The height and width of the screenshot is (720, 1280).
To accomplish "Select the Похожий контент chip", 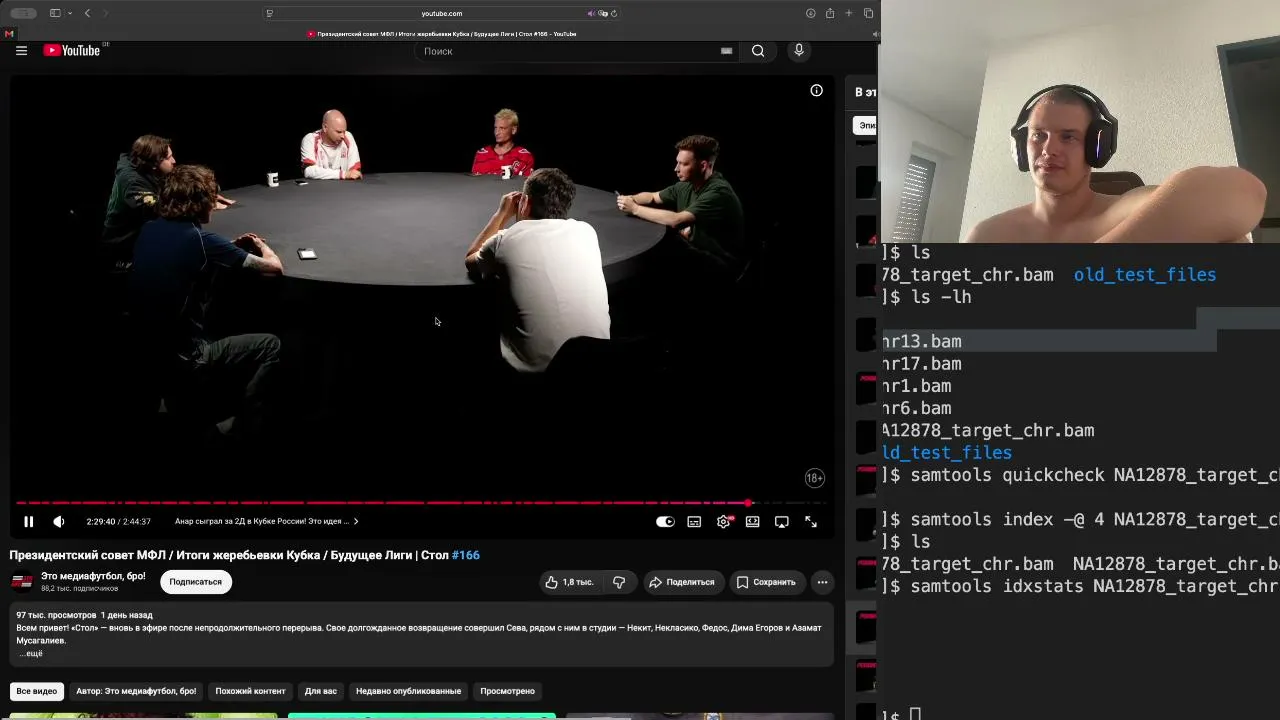I will pyautogui.click(x=250, y=691).
